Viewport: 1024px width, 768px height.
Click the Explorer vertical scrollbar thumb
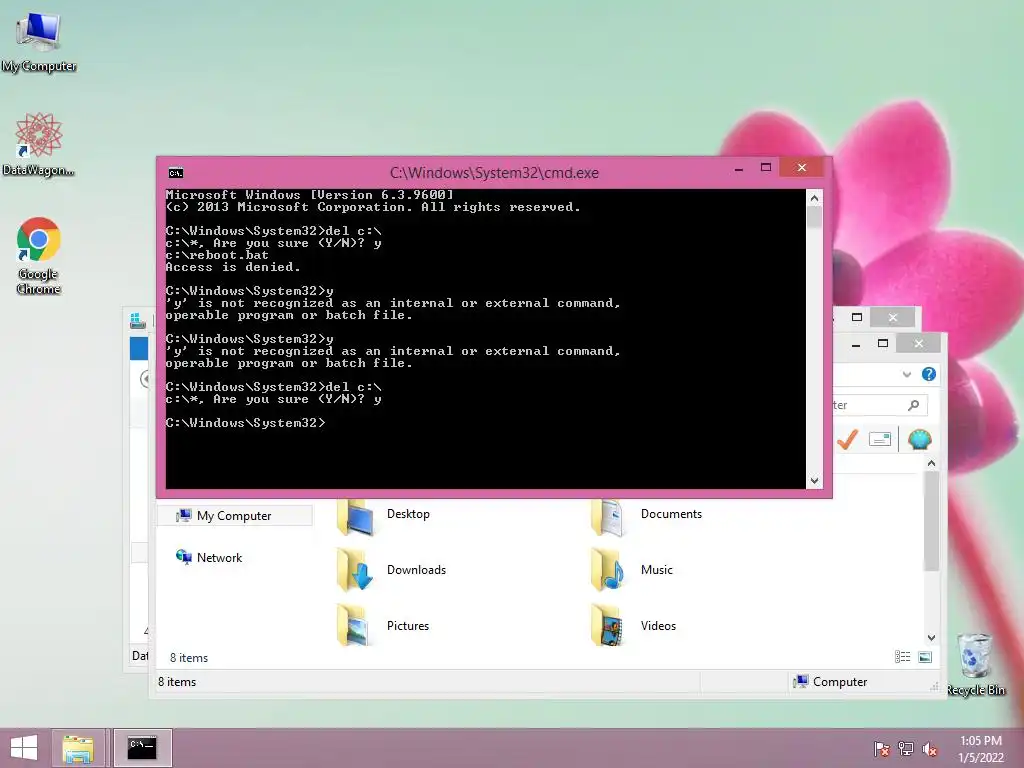[932, 521]
